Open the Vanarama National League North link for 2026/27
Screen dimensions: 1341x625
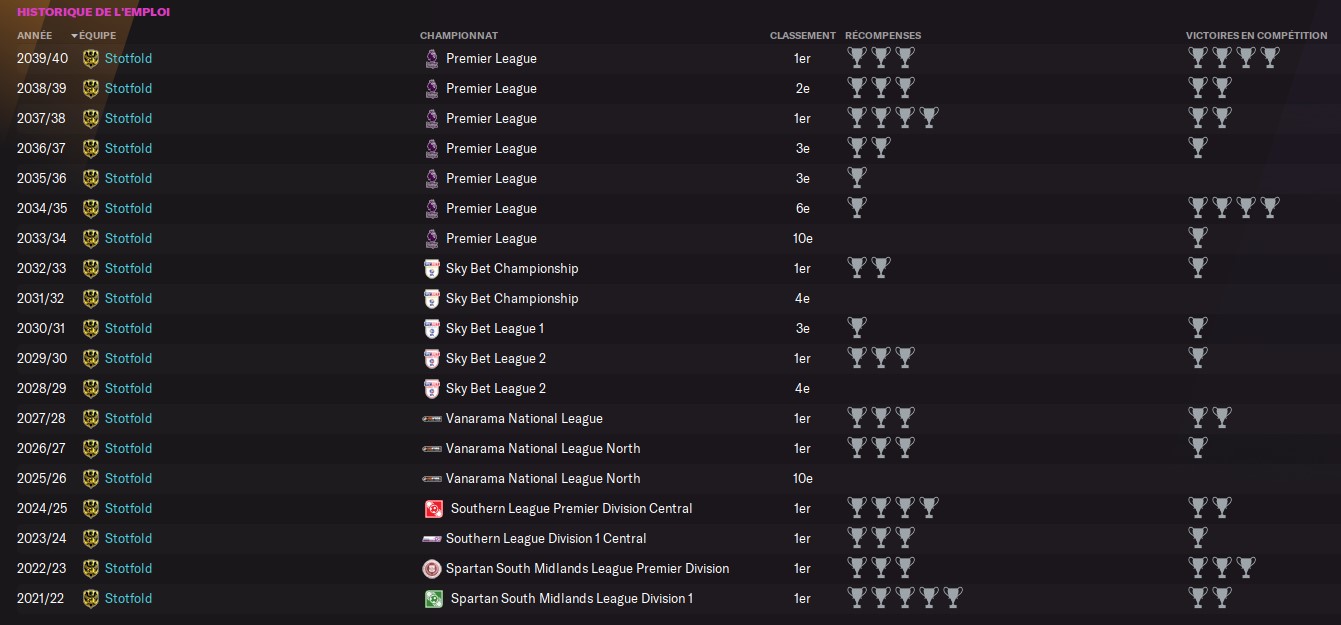(x=543, y=448)
